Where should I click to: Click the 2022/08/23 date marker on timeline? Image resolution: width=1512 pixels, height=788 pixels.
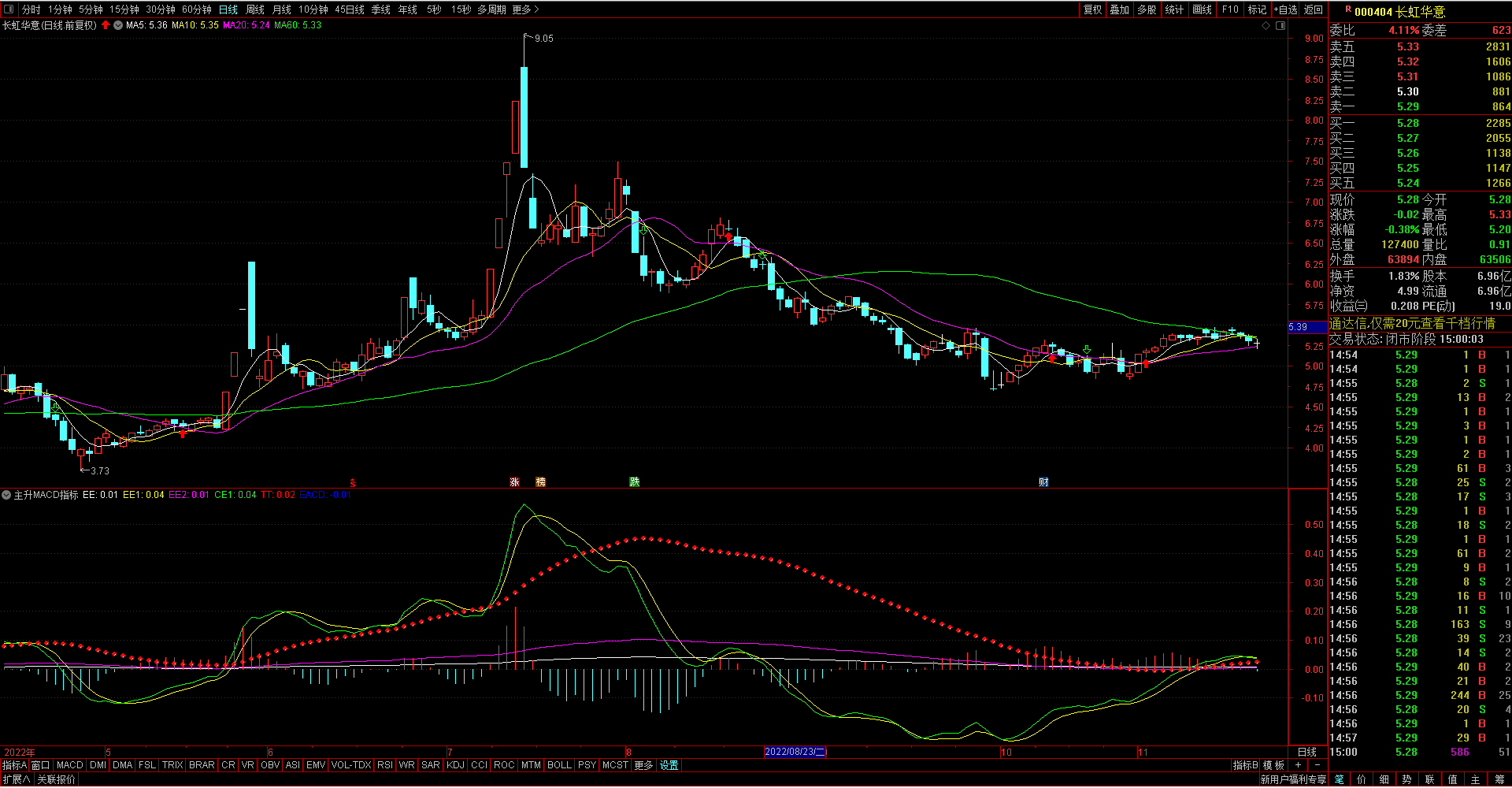click(x=795, y=752)
